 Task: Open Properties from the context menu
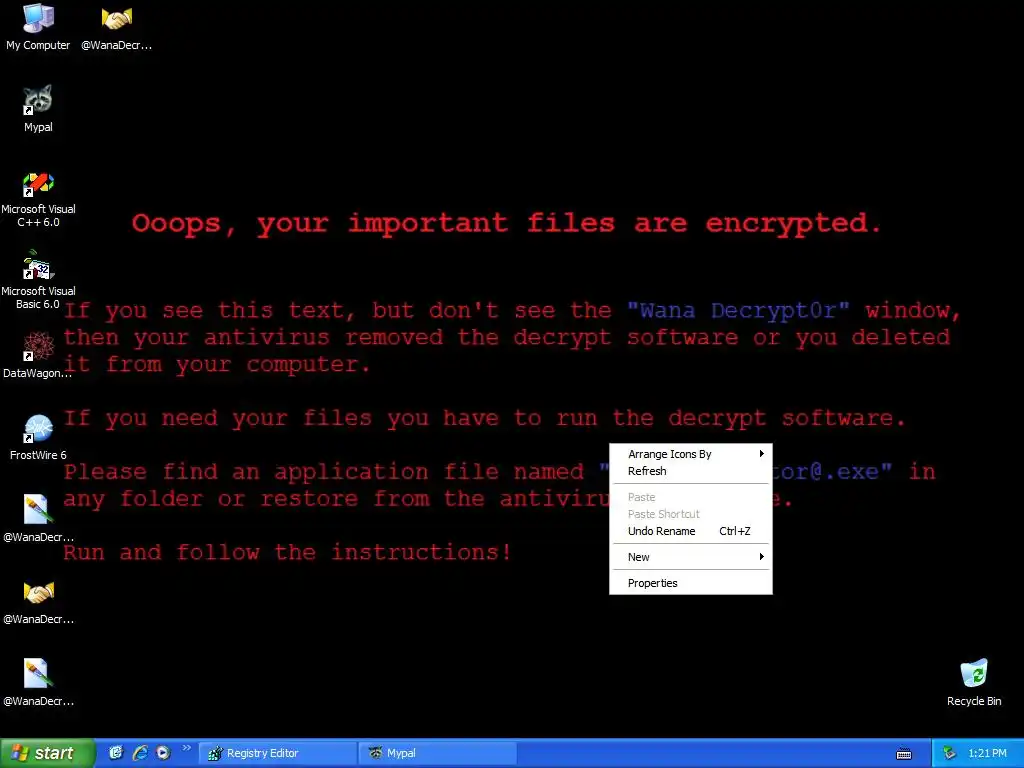click(x=691, y=583)
